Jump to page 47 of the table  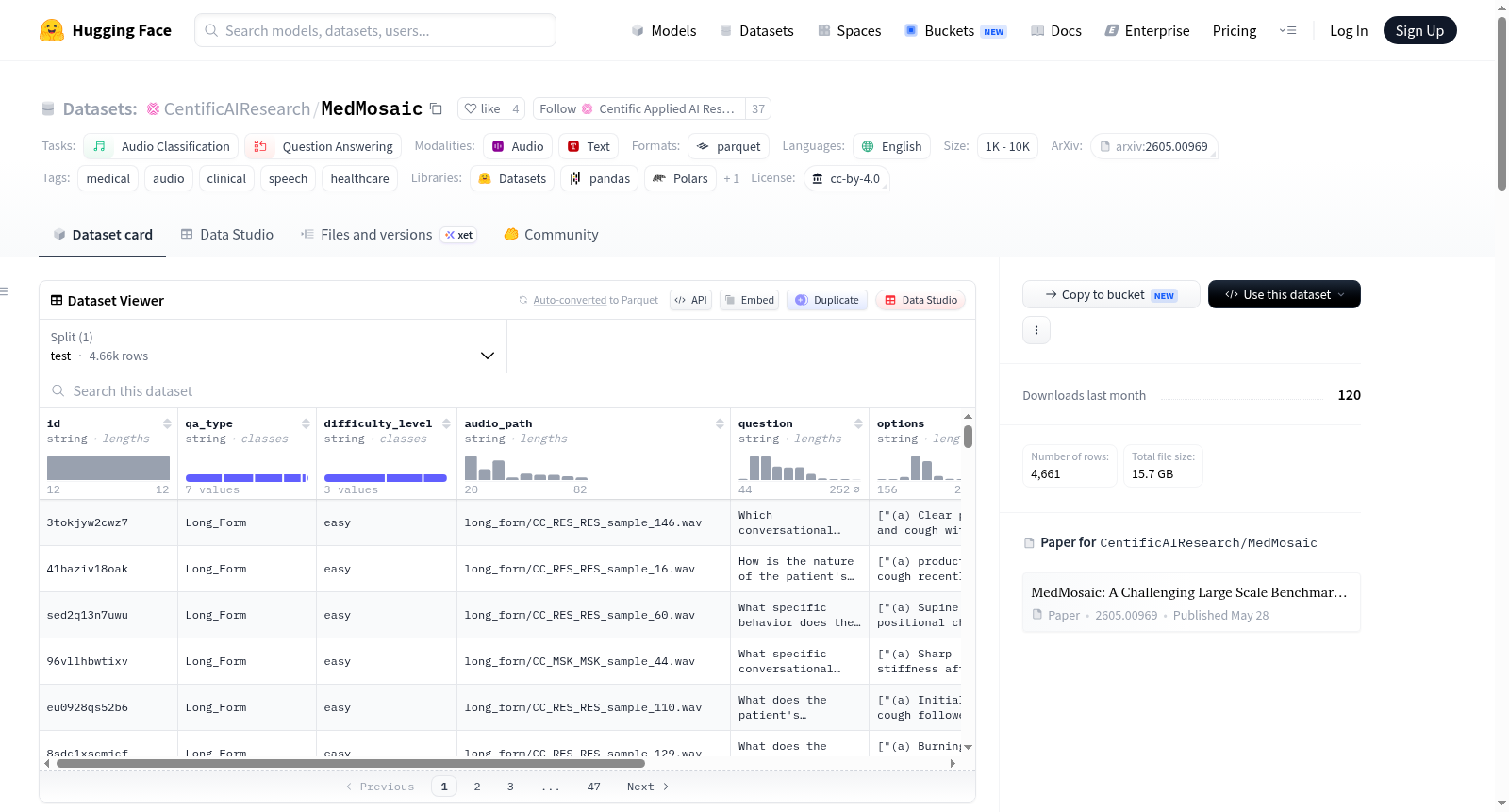(x=593, y=787)
